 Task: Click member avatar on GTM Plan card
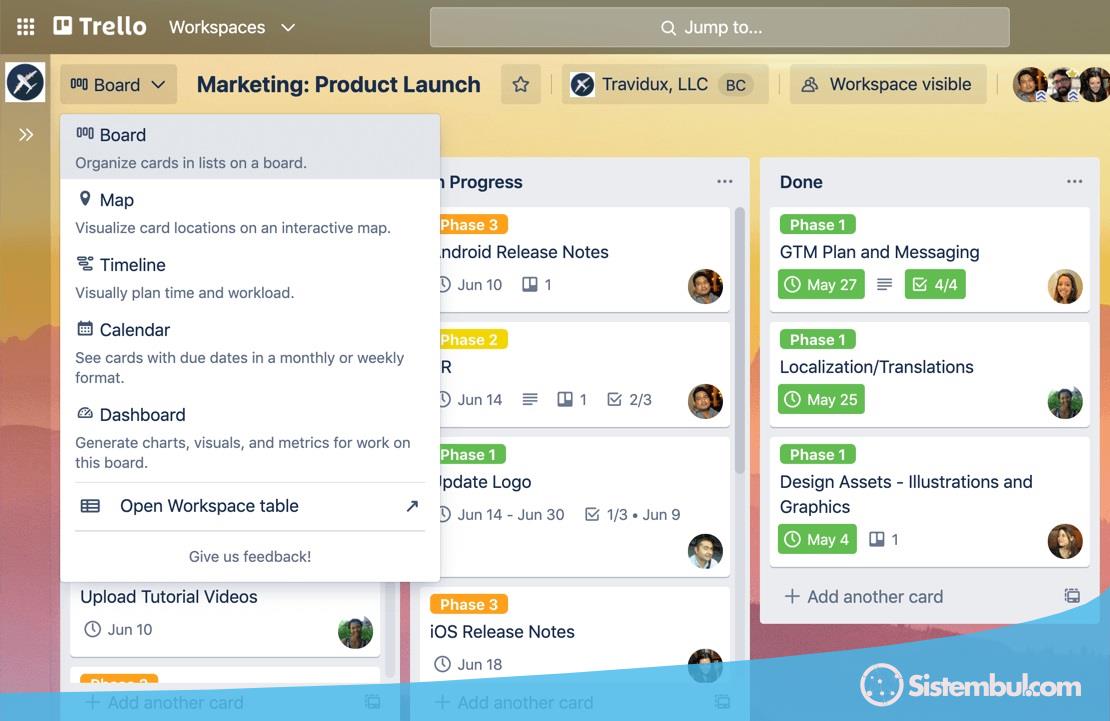1065,286
